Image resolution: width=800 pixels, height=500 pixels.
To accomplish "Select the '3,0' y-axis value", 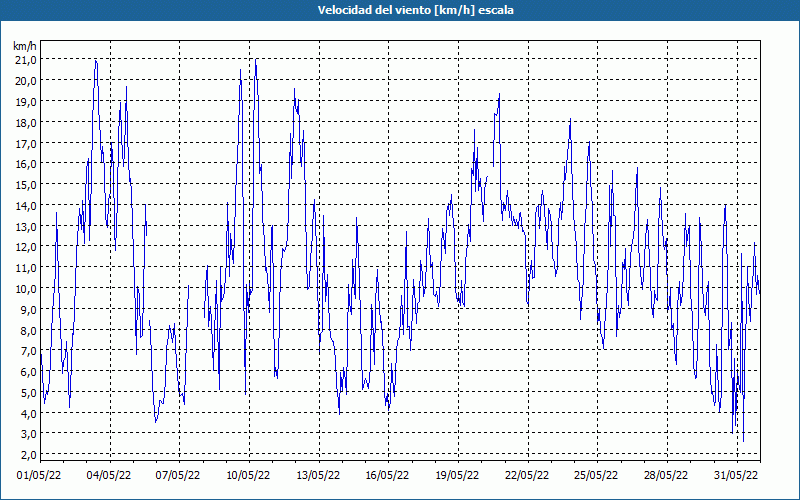I will pos(29,434).
